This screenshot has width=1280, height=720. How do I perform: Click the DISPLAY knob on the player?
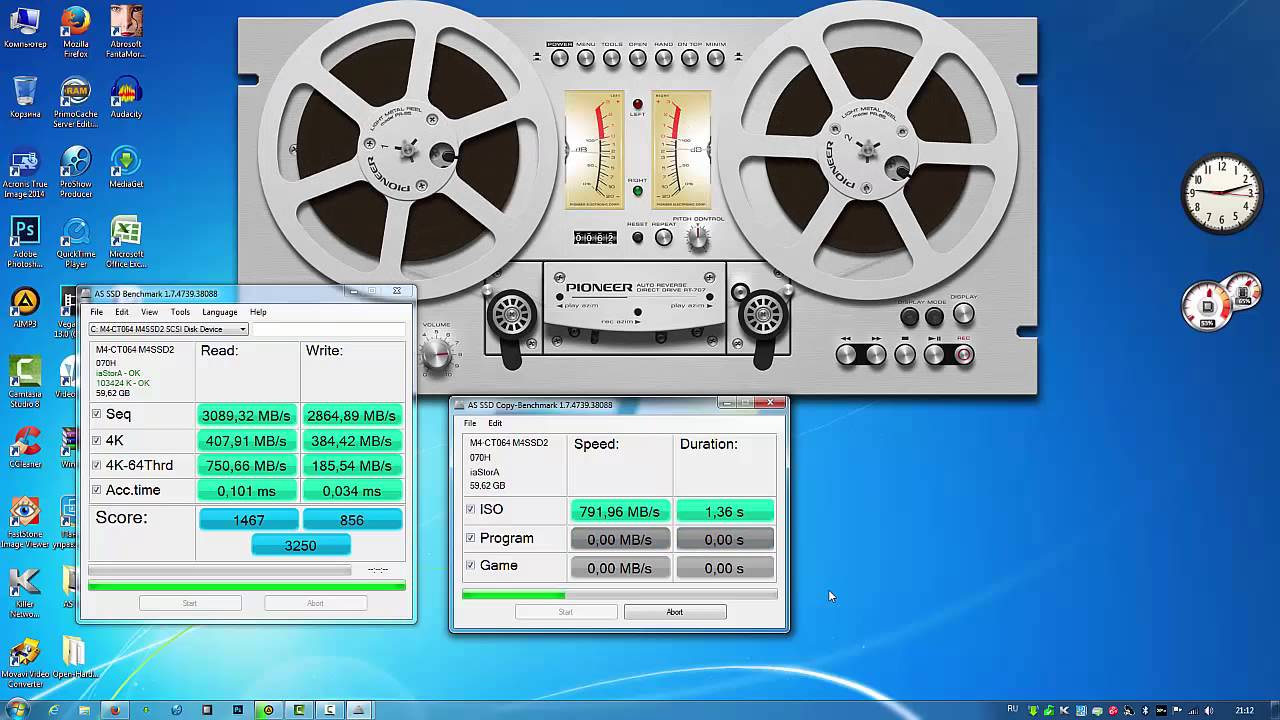963,314
